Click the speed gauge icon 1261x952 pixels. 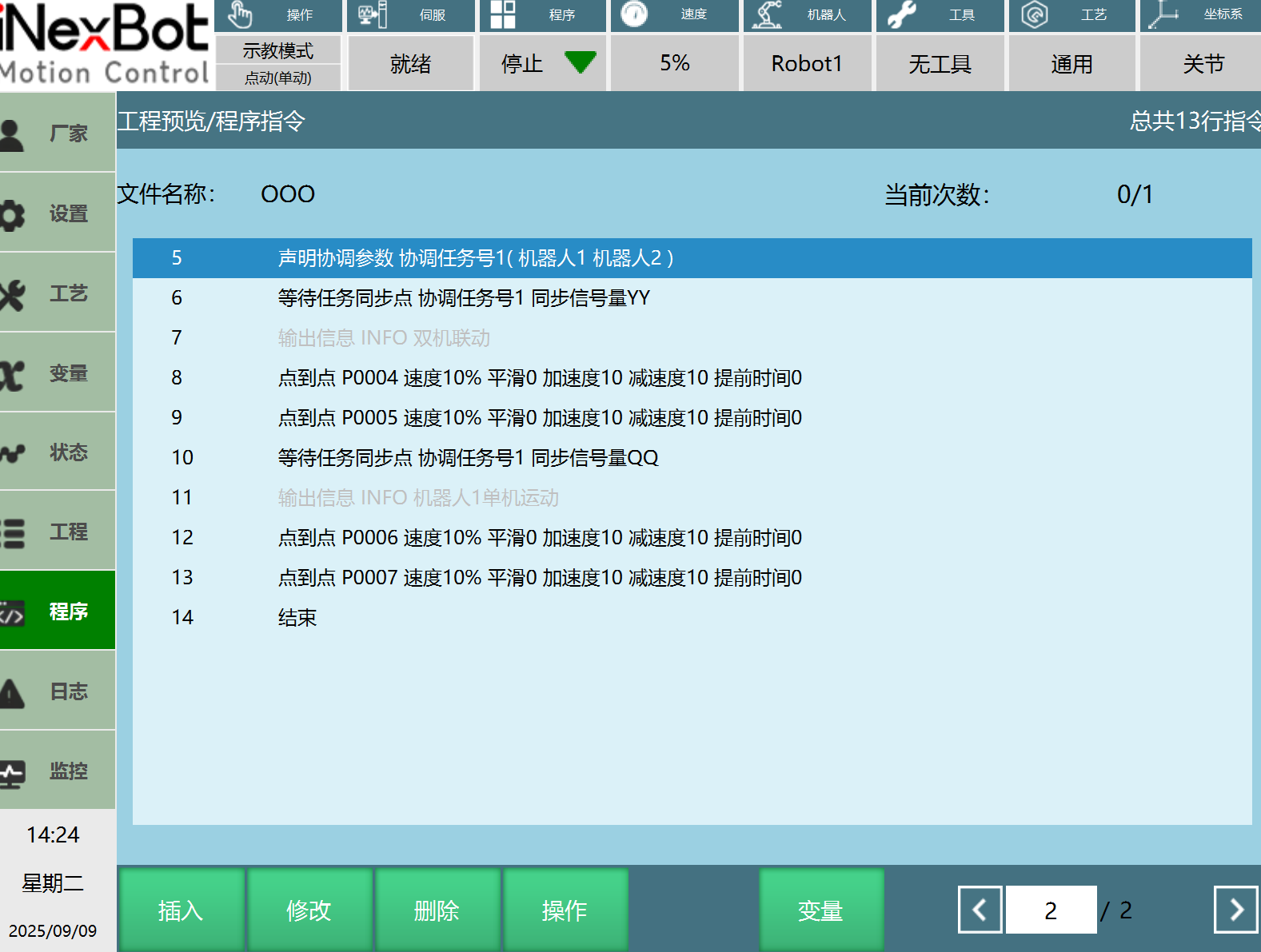tap(634, 14)
